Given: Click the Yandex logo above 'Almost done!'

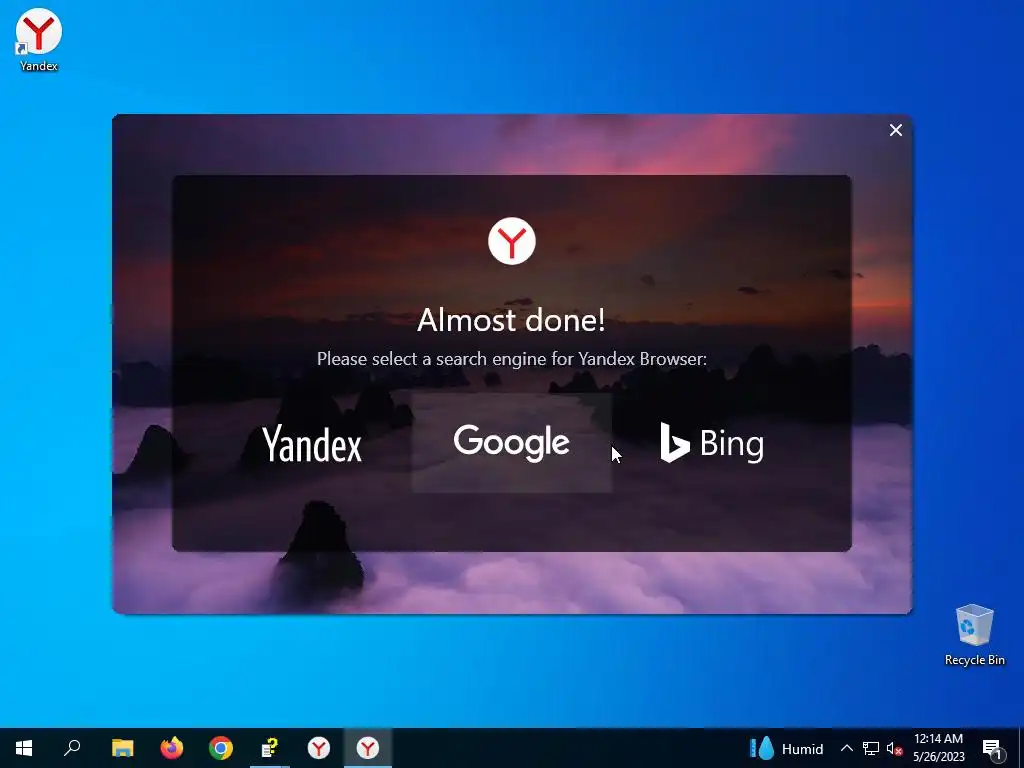Looking at the screenshot, I should click(511, 241).
